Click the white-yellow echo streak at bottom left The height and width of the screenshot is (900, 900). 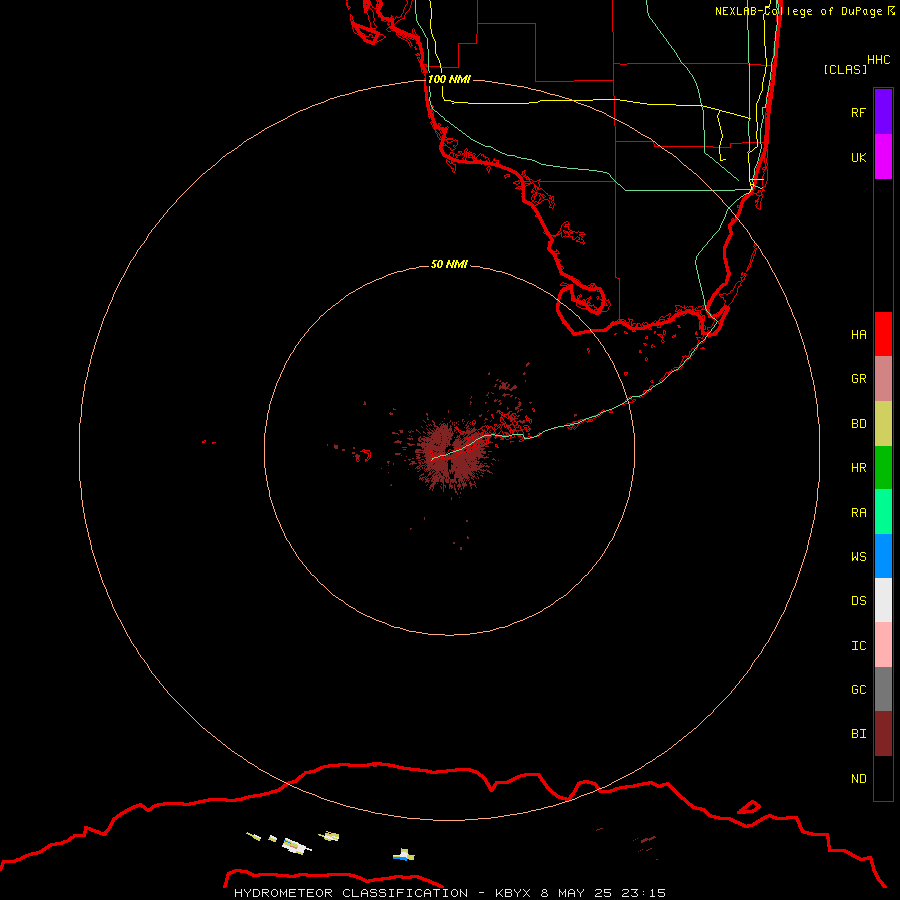coord(296,846)
